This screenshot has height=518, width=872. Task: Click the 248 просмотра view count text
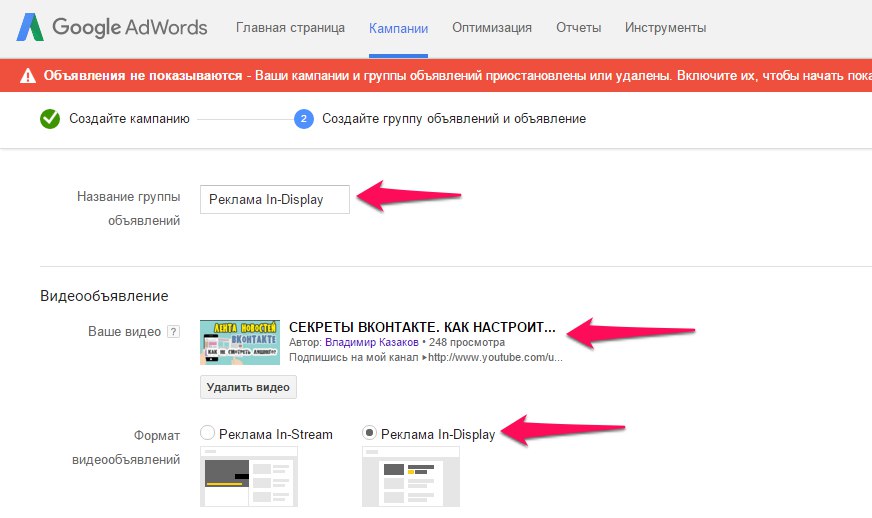[467, 342]
